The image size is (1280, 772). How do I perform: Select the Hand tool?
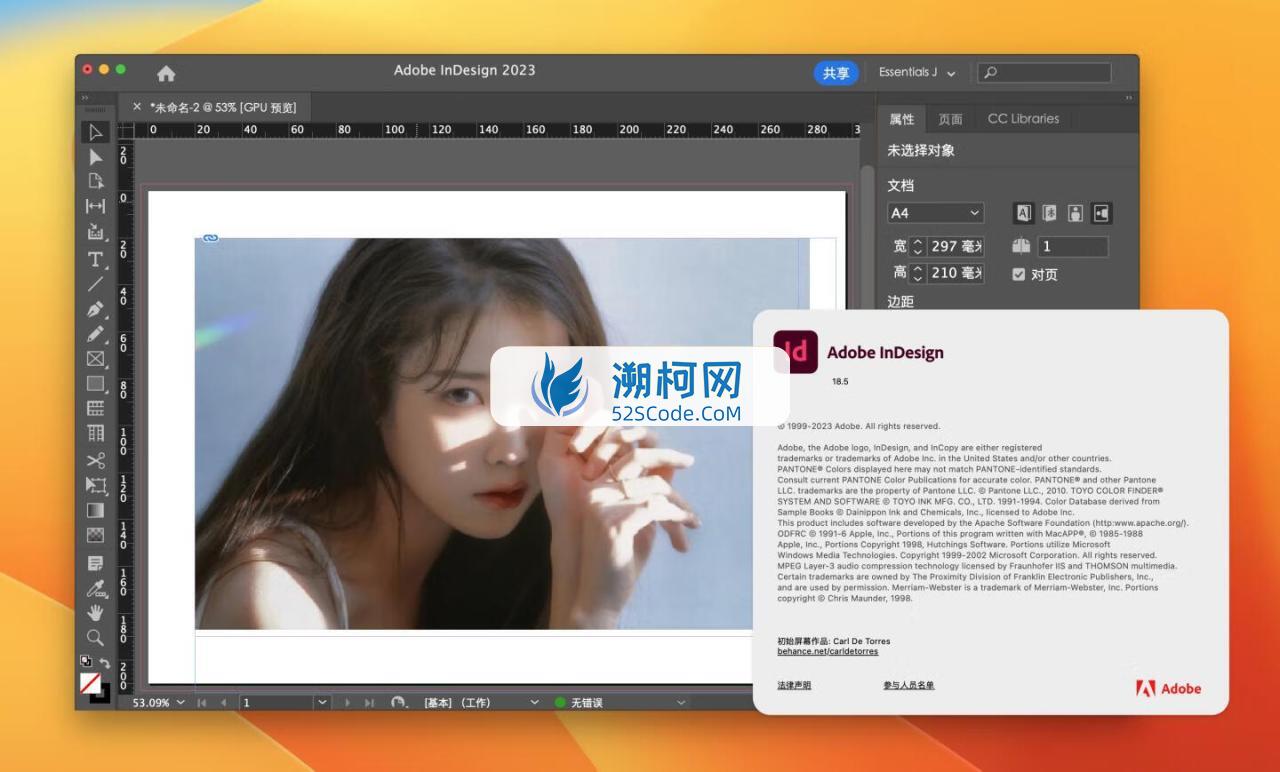point(95,612)
